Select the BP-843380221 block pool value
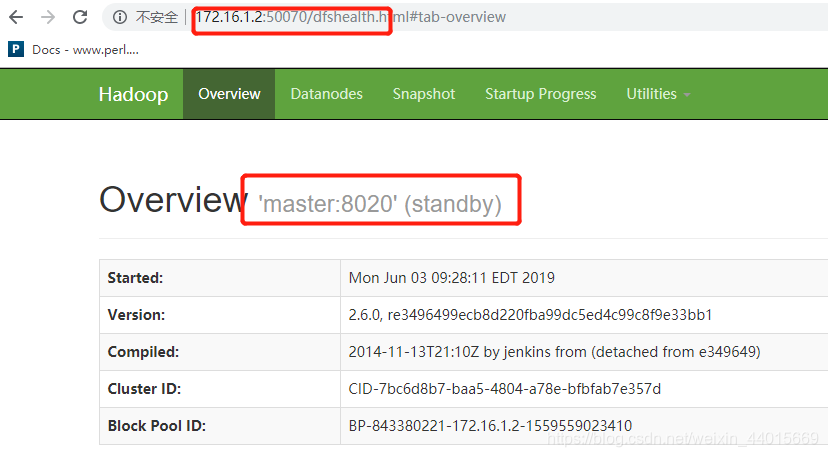 tap(490, 426)
